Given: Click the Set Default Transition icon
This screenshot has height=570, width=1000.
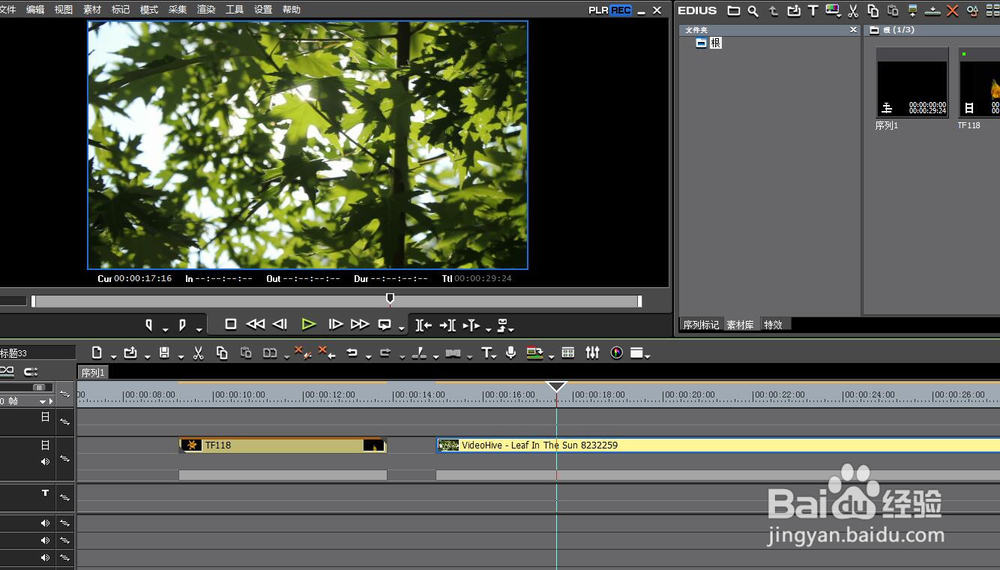Looking at the screenshot, I should pyautogui.click(x=453, y=353).
